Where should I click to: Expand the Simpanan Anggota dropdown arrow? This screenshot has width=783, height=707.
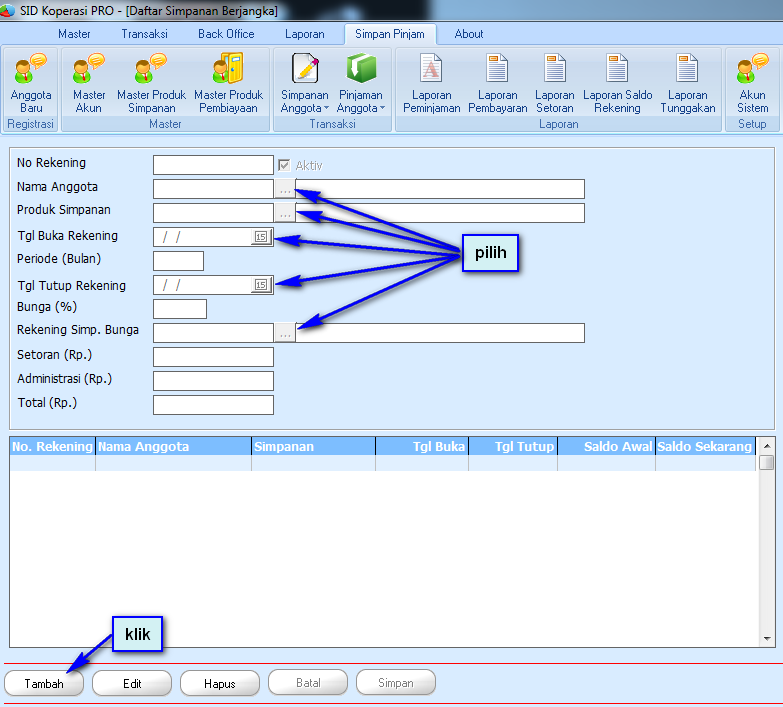(326, 108)
